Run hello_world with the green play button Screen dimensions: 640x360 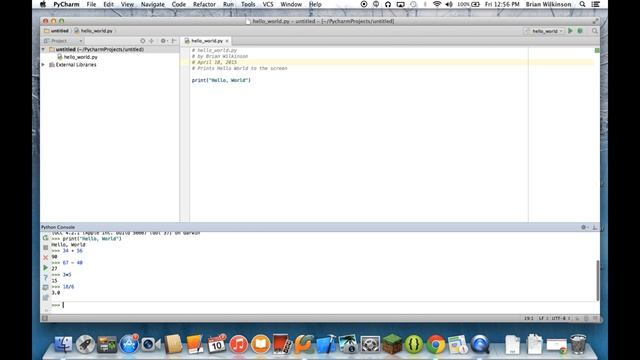tap(570, 31)
